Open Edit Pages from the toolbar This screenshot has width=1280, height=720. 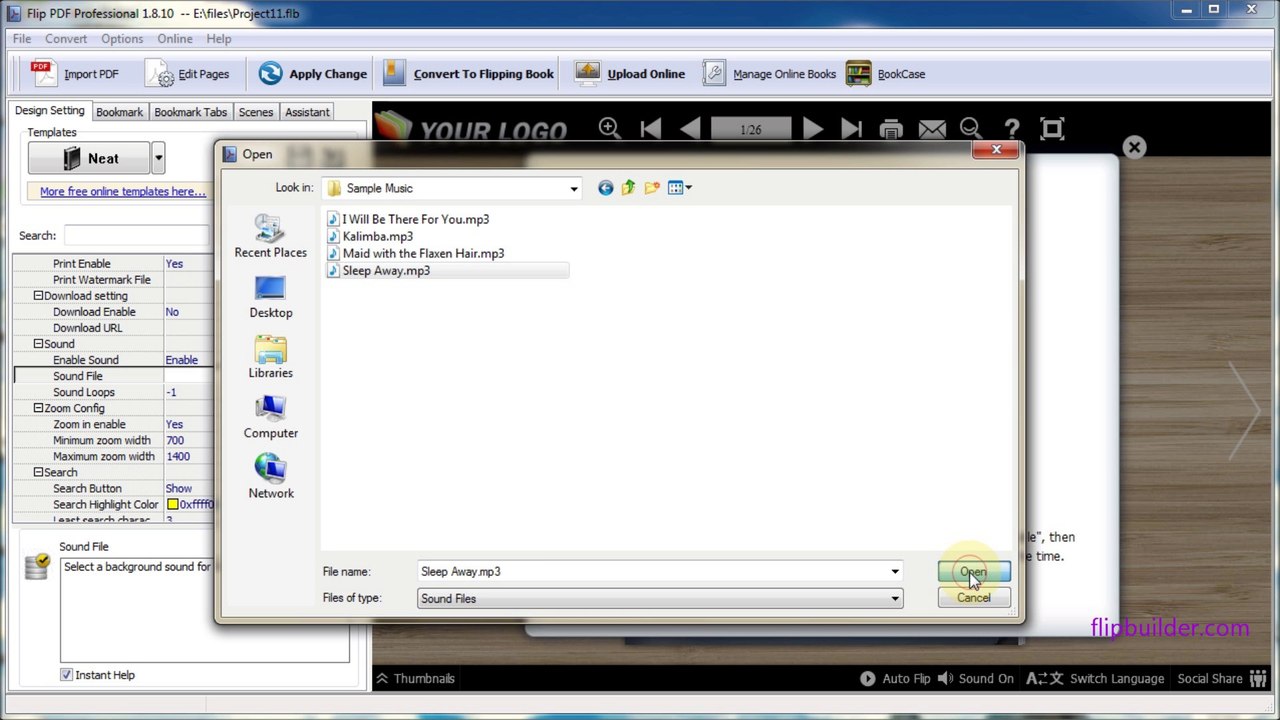click(188, 74)
